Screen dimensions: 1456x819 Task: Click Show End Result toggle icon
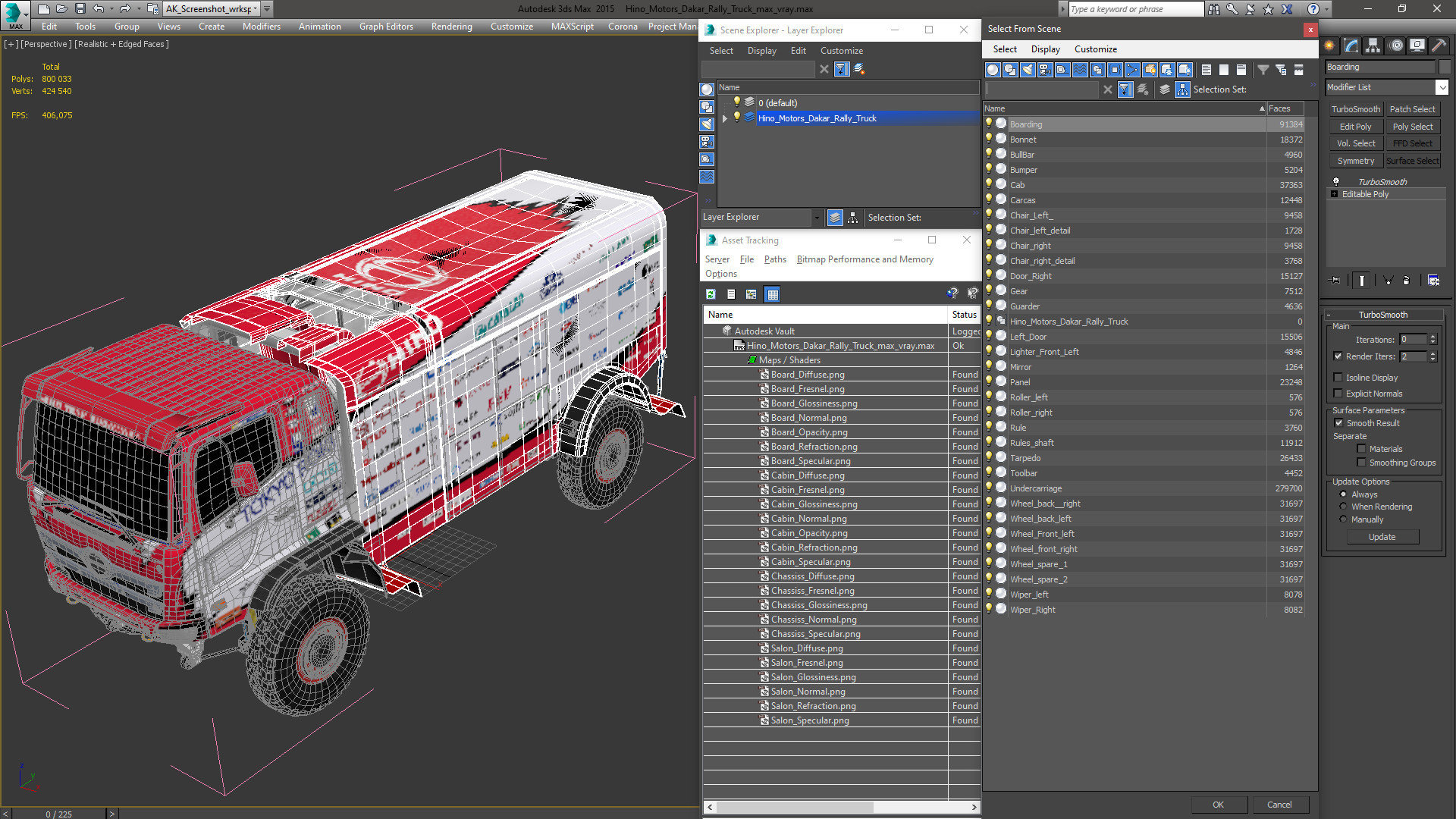pos(1362,281)
